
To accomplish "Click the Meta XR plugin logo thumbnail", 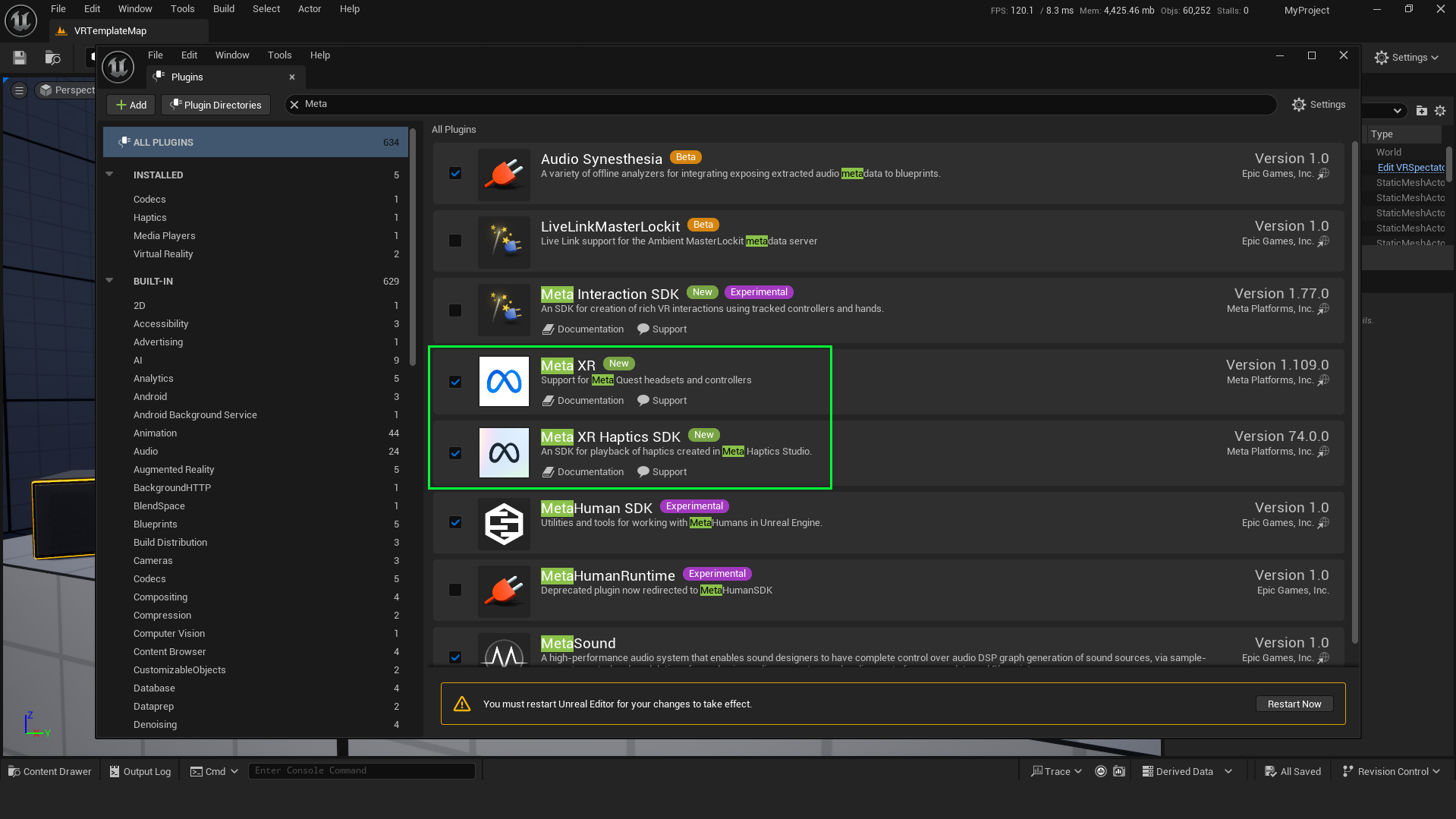I will 504,381.
